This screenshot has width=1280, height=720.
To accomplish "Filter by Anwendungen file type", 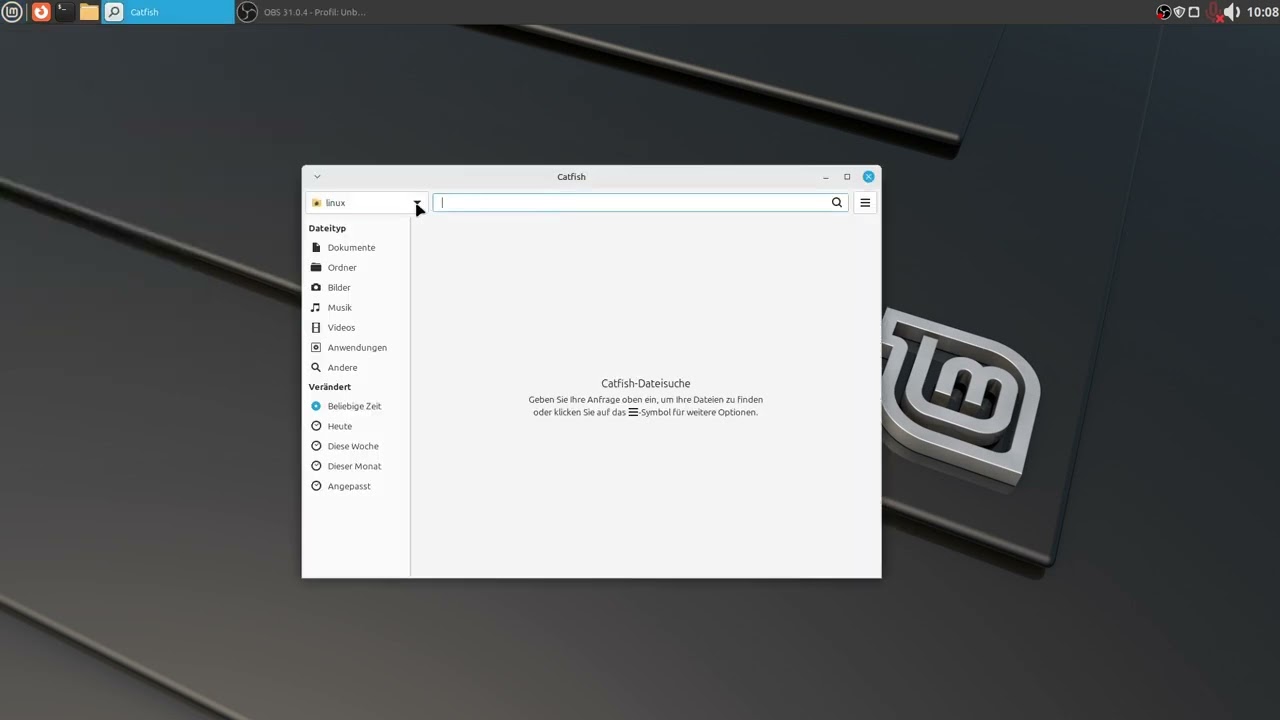I will pos(355,347).
